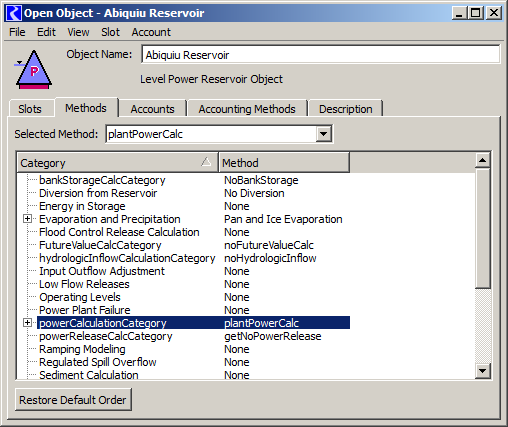Click the Category column sort arrow
The width and height of the screenshot is (508, 427).
coord(206,162)
